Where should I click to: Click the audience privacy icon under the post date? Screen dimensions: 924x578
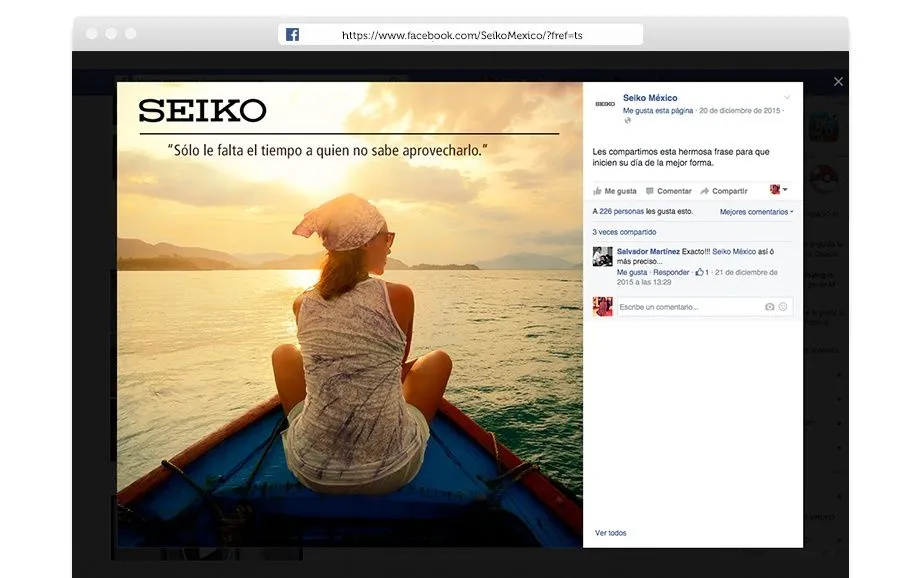627,121
